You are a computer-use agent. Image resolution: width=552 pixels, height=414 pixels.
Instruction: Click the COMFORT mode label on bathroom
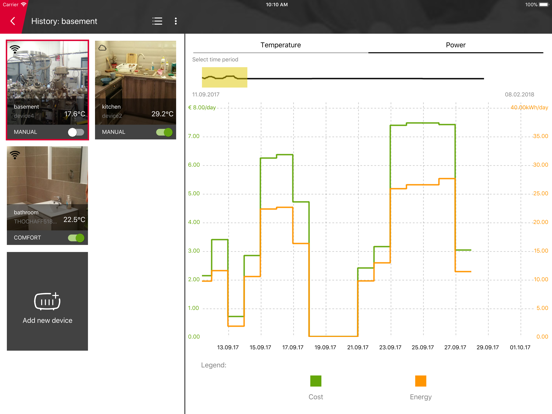[x=27, y=238]
